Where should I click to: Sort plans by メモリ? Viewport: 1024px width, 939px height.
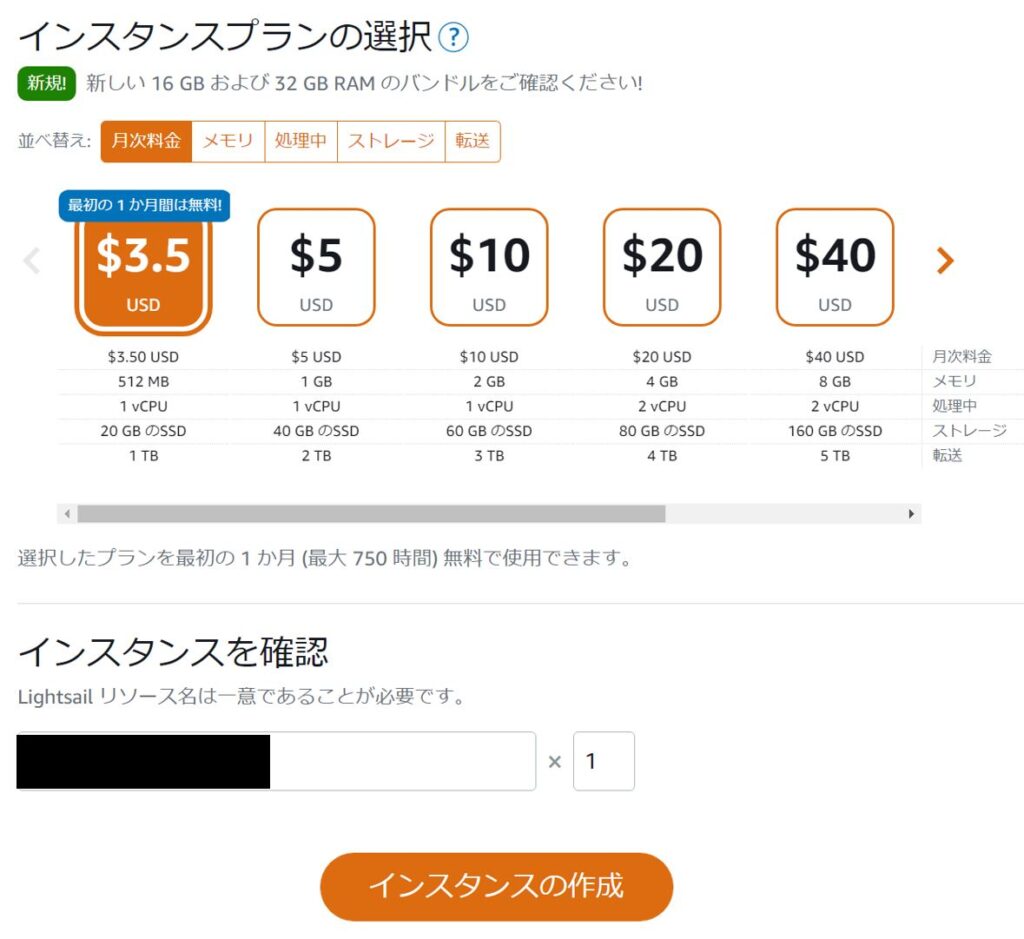(x=228, y=141)
